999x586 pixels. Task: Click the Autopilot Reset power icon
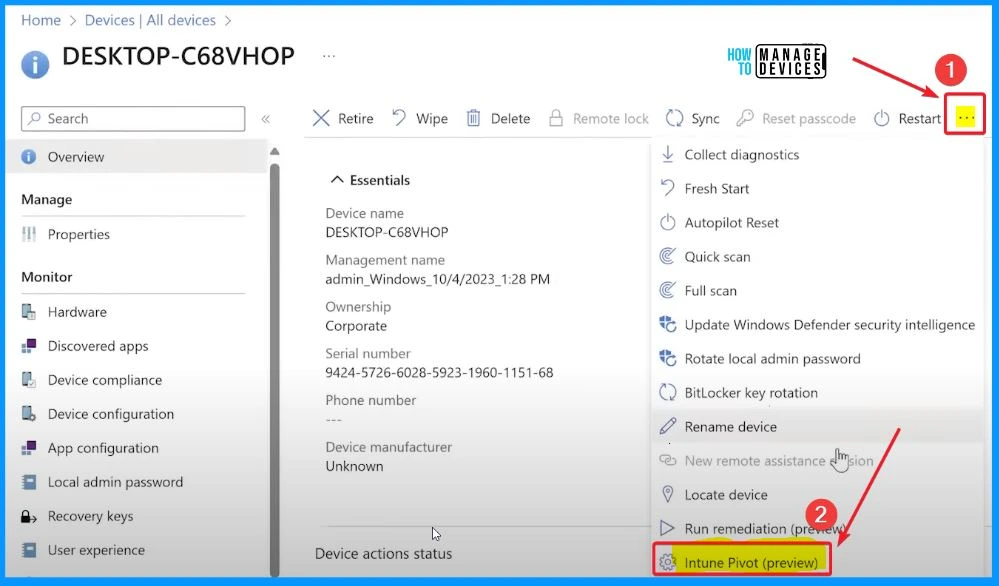667,222
